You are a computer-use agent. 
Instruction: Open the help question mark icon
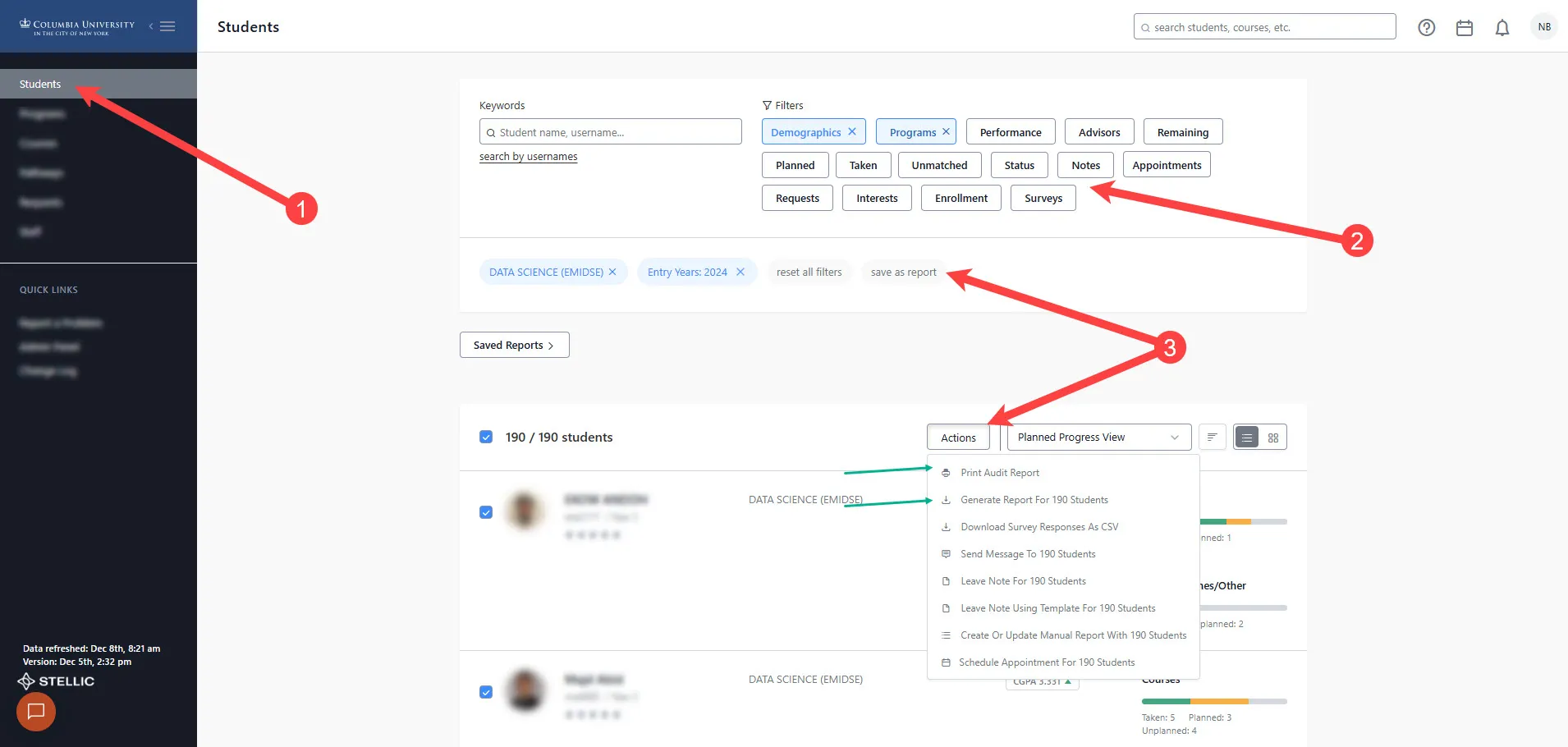coord(1427,27)
